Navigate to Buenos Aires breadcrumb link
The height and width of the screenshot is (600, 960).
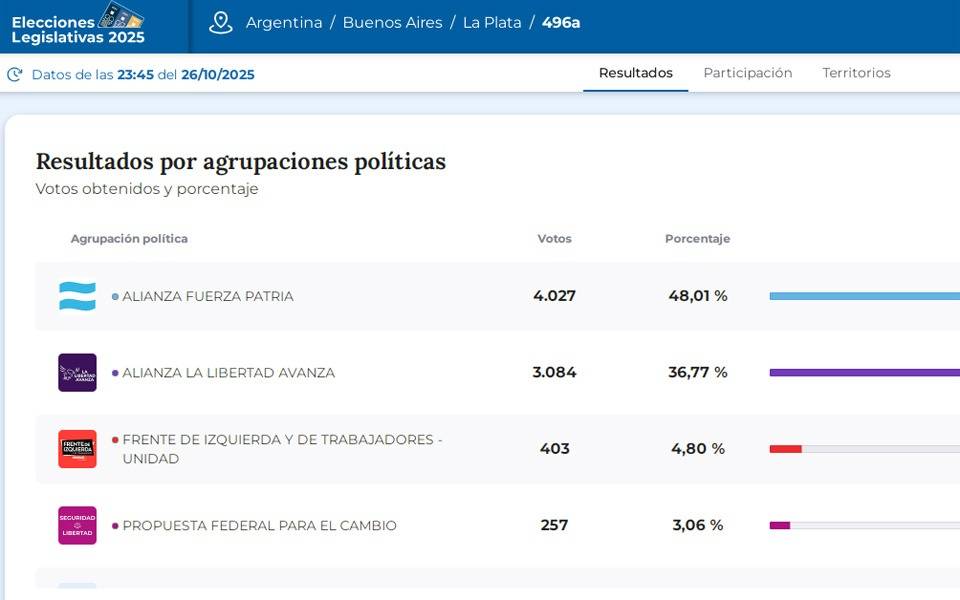point(392,23)
